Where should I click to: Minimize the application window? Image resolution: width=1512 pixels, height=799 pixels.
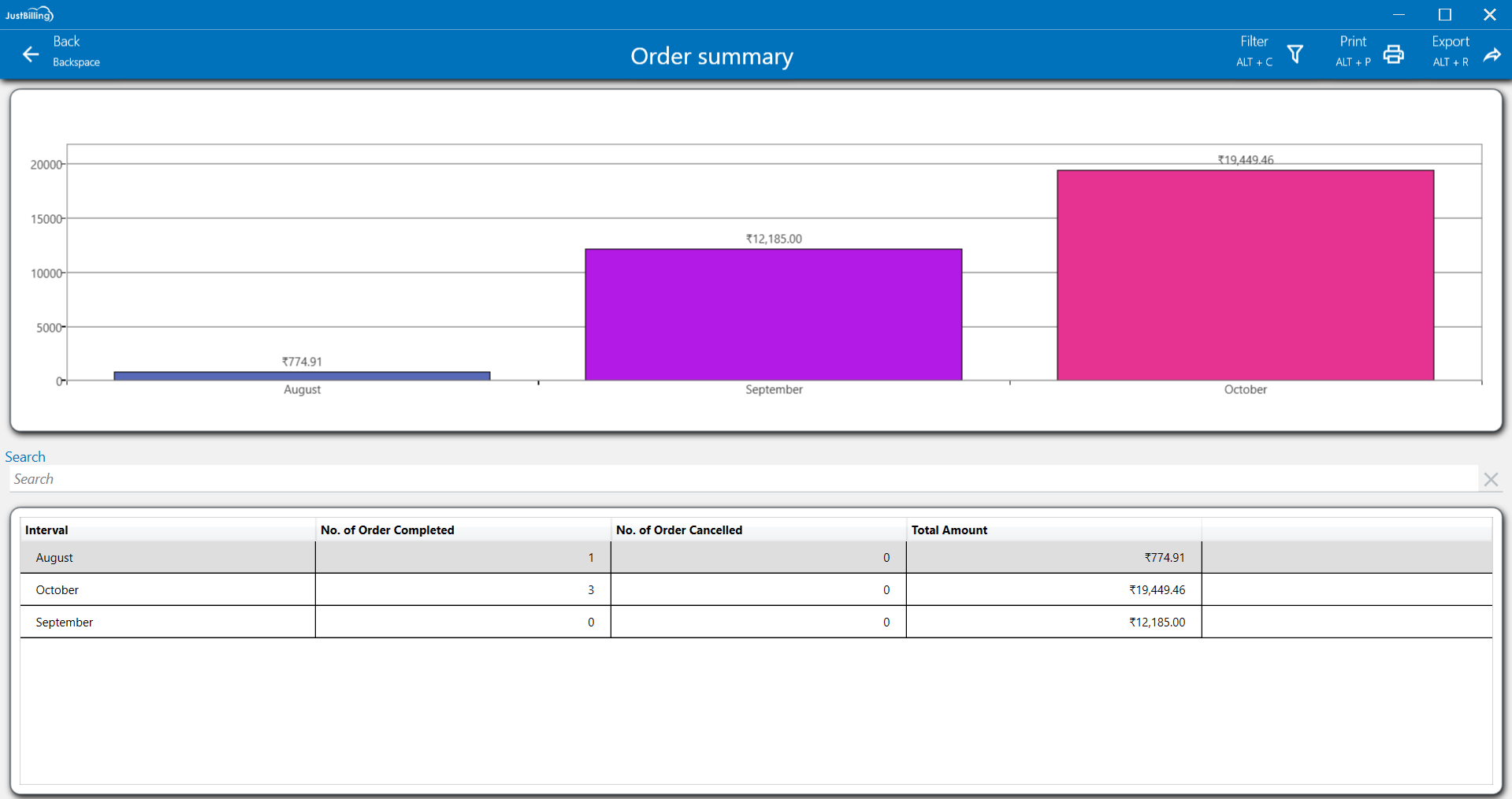pos(1399,14)
